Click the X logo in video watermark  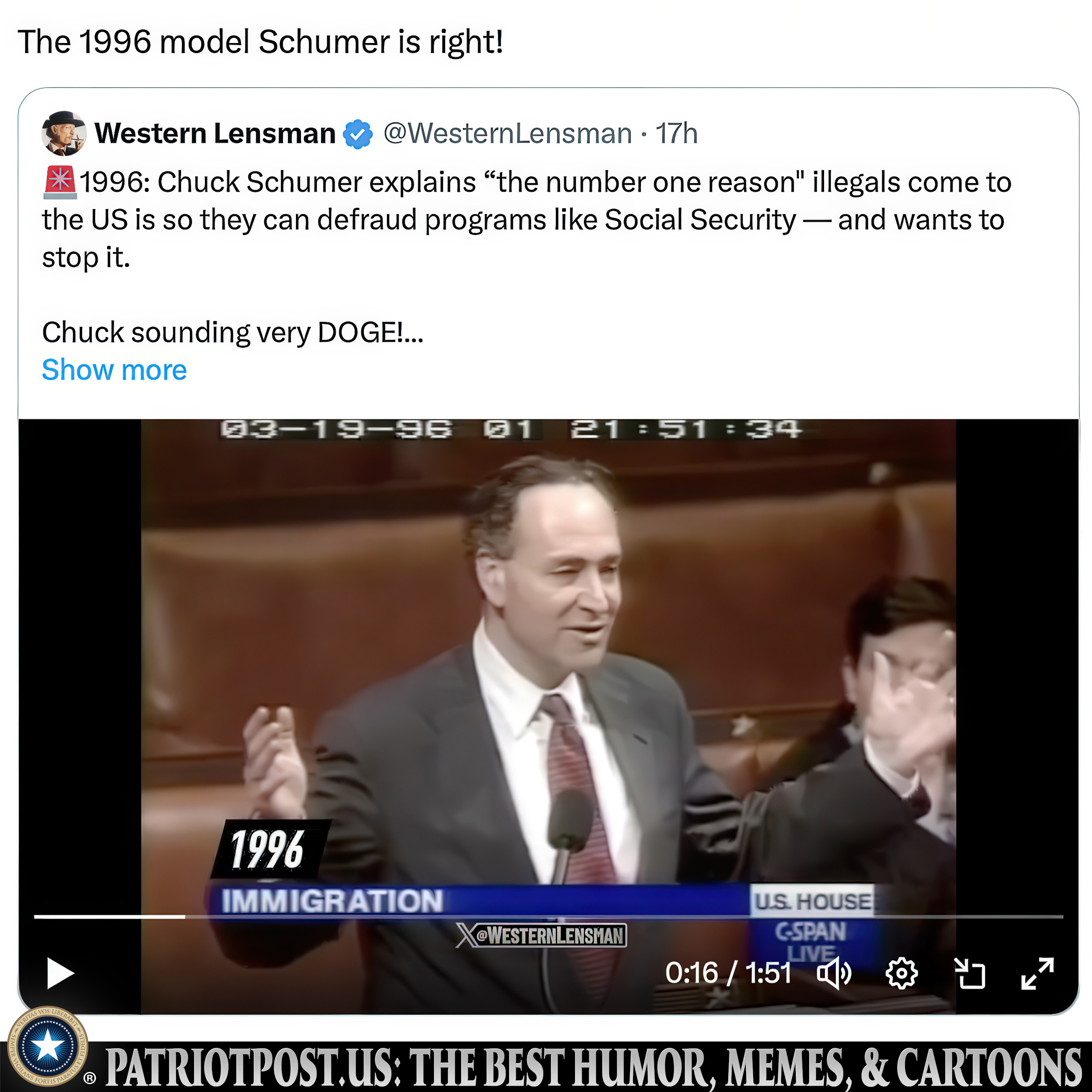tap(467, 936)
